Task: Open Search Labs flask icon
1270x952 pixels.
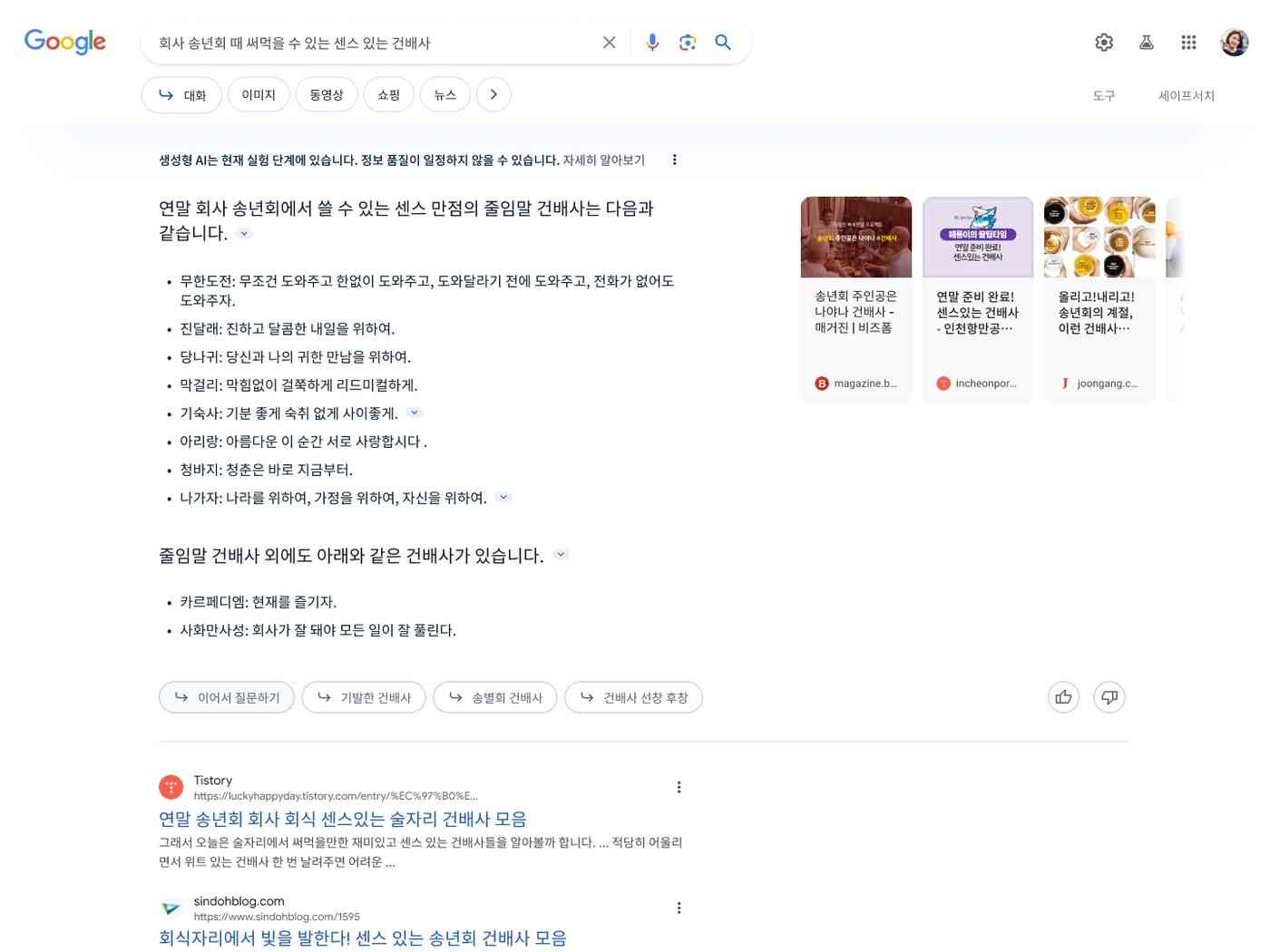Action: (1147, 43)
